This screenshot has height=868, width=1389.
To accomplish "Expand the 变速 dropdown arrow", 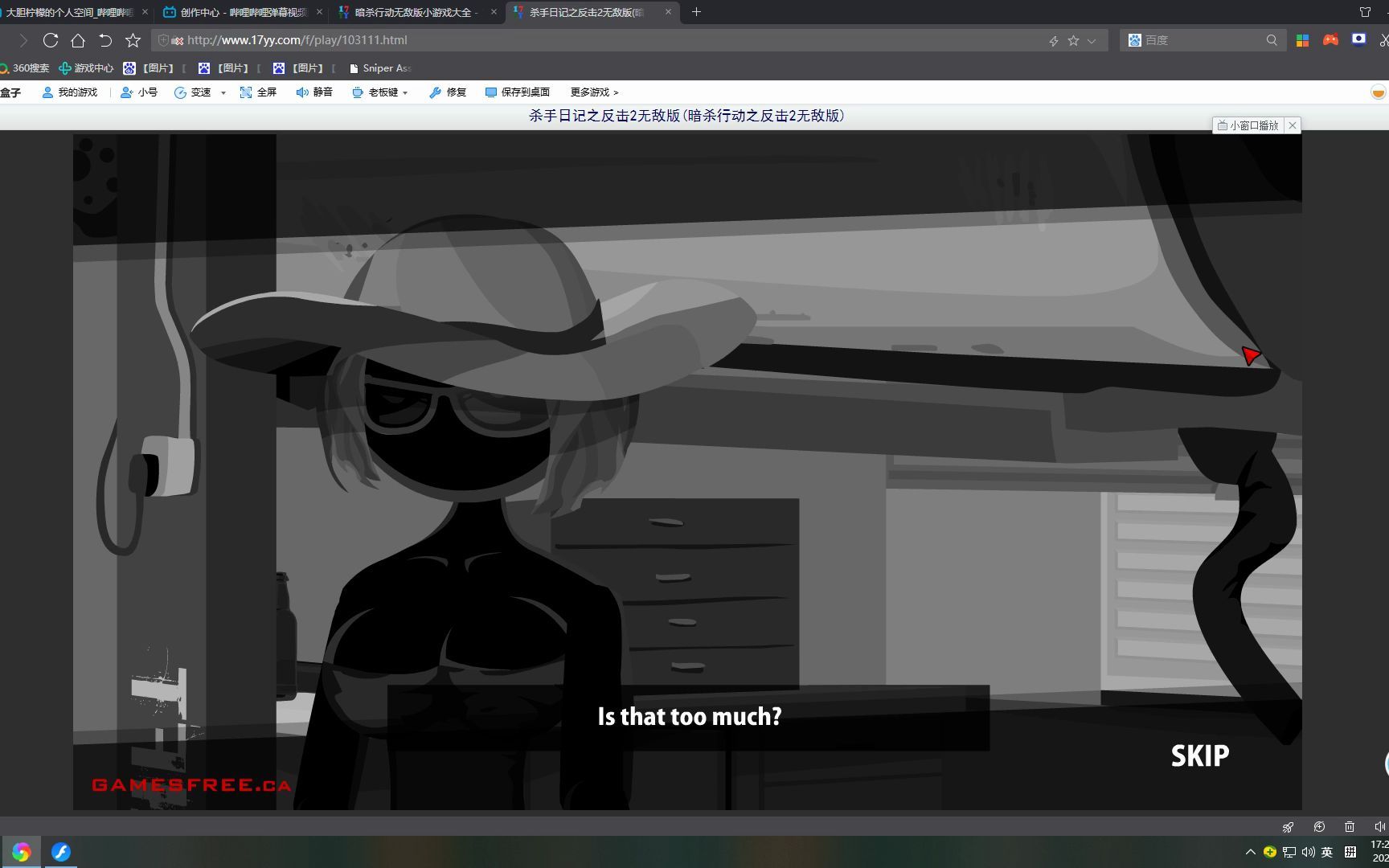I will 223,93.
